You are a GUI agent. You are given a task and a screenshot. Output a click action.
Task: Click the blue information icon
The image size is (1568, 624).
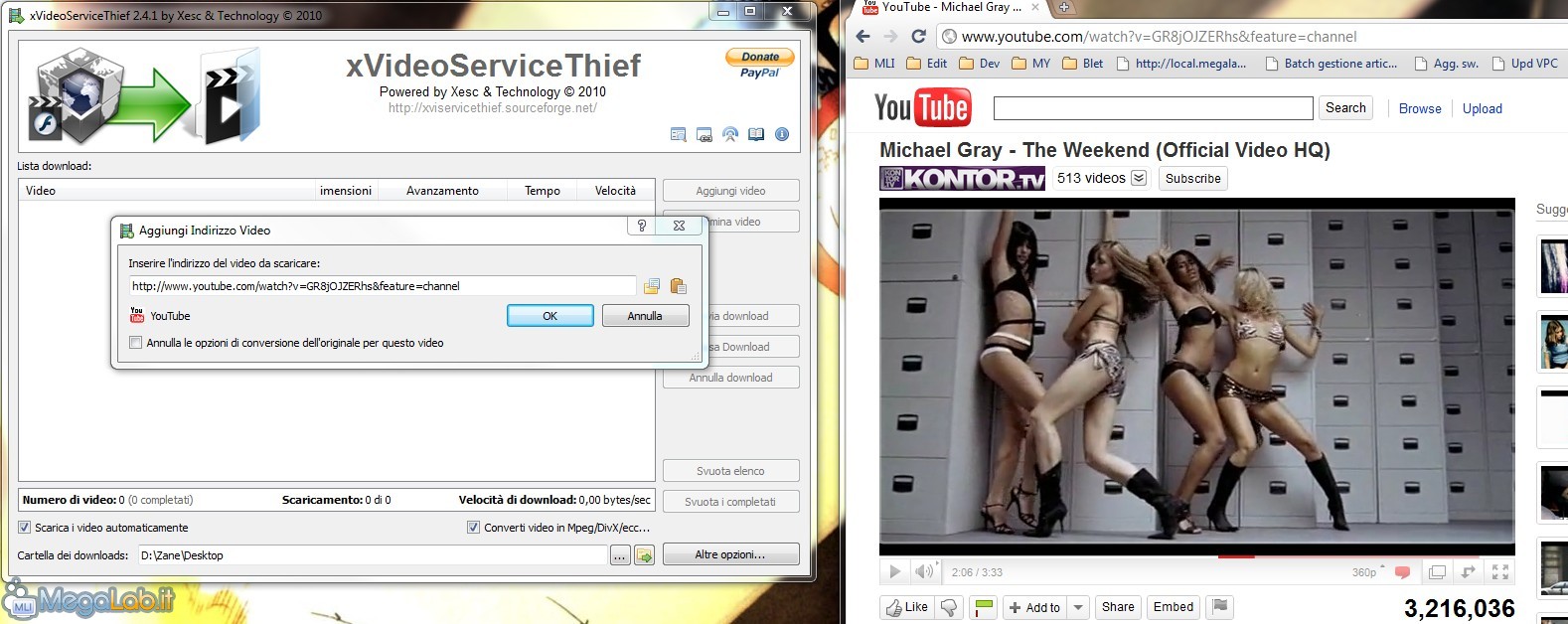[x=782, y=134]
